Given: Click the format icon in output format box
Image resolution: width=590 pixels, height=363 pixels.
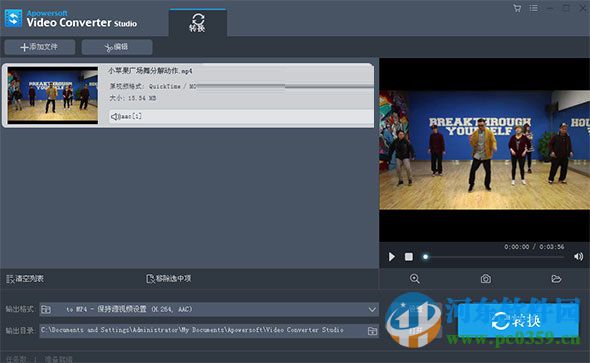Looking at the screenshot, I should [x=46, y=310].
